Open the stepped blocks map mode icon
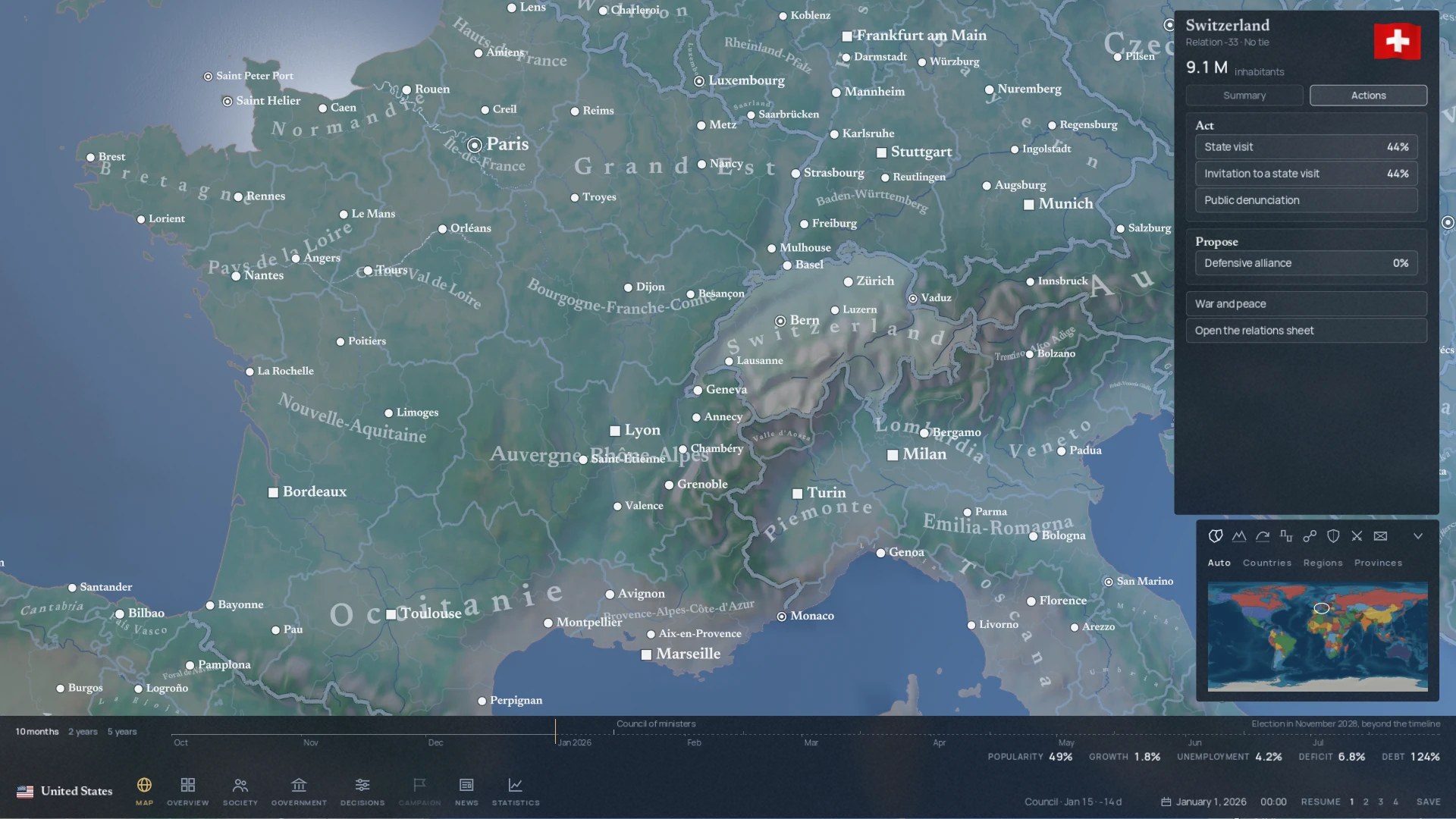1456x819 pixels. click(1286, 536)
